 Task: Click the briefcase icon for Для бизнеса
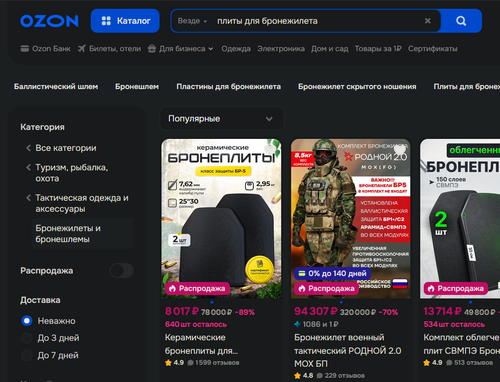click(152, 49)
